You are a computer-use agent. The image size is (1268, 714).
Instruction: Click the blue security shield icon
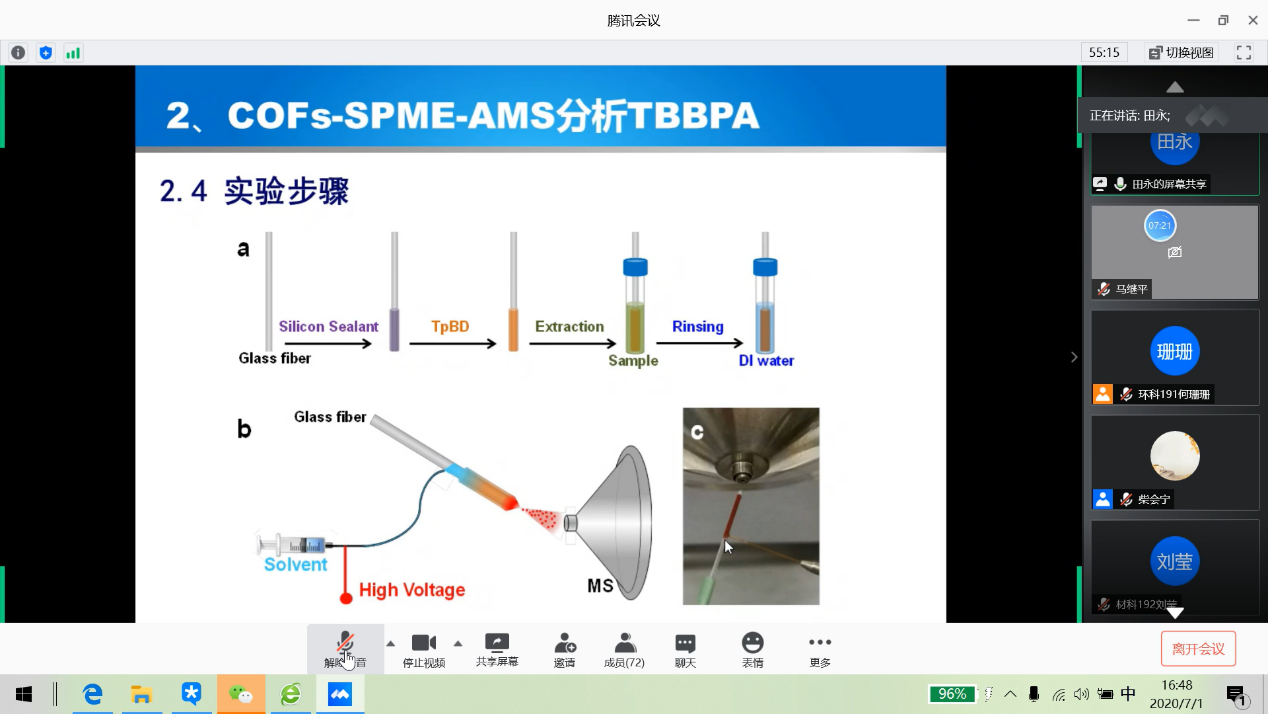tap(45, 53)
